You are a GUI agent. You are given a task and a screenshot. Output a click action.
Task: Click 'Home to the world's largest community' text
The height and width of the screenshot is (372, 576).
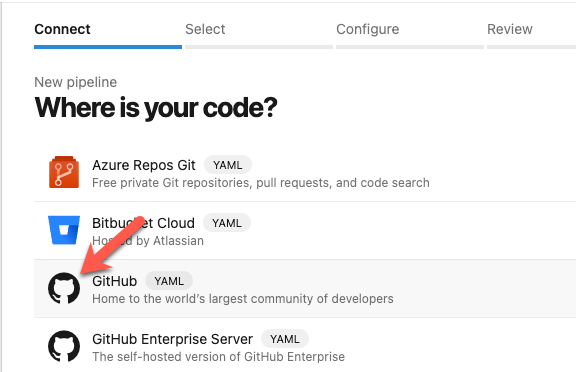(x=243, y=299)
